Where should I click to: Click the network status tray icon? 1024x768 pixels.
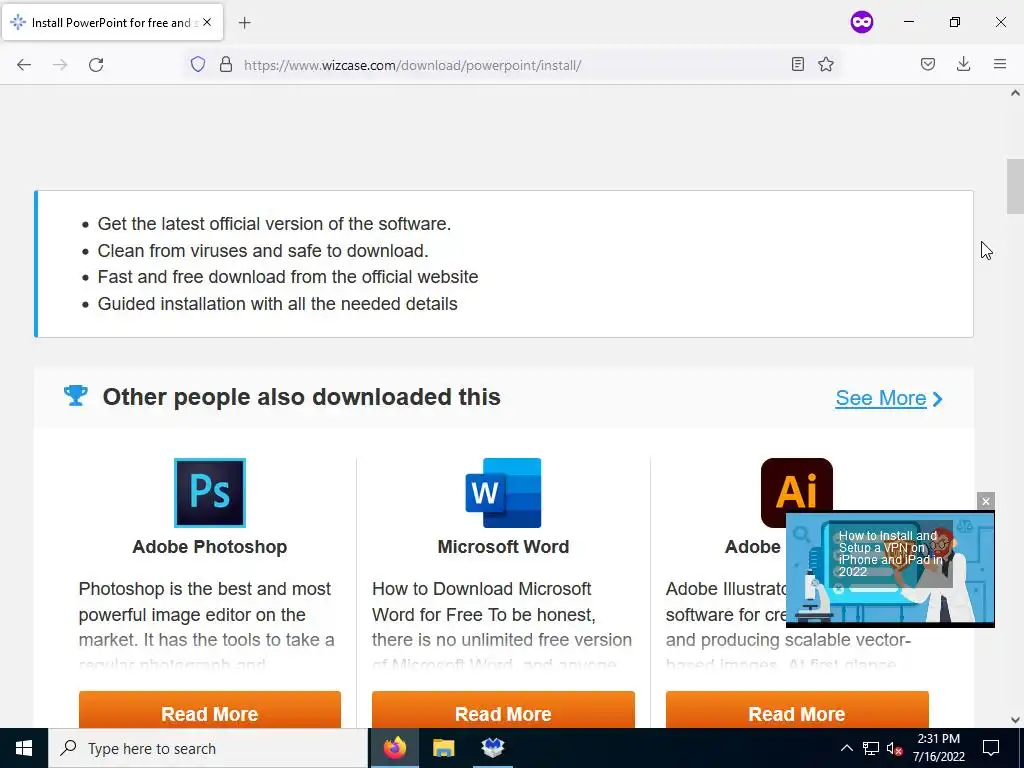871,748
